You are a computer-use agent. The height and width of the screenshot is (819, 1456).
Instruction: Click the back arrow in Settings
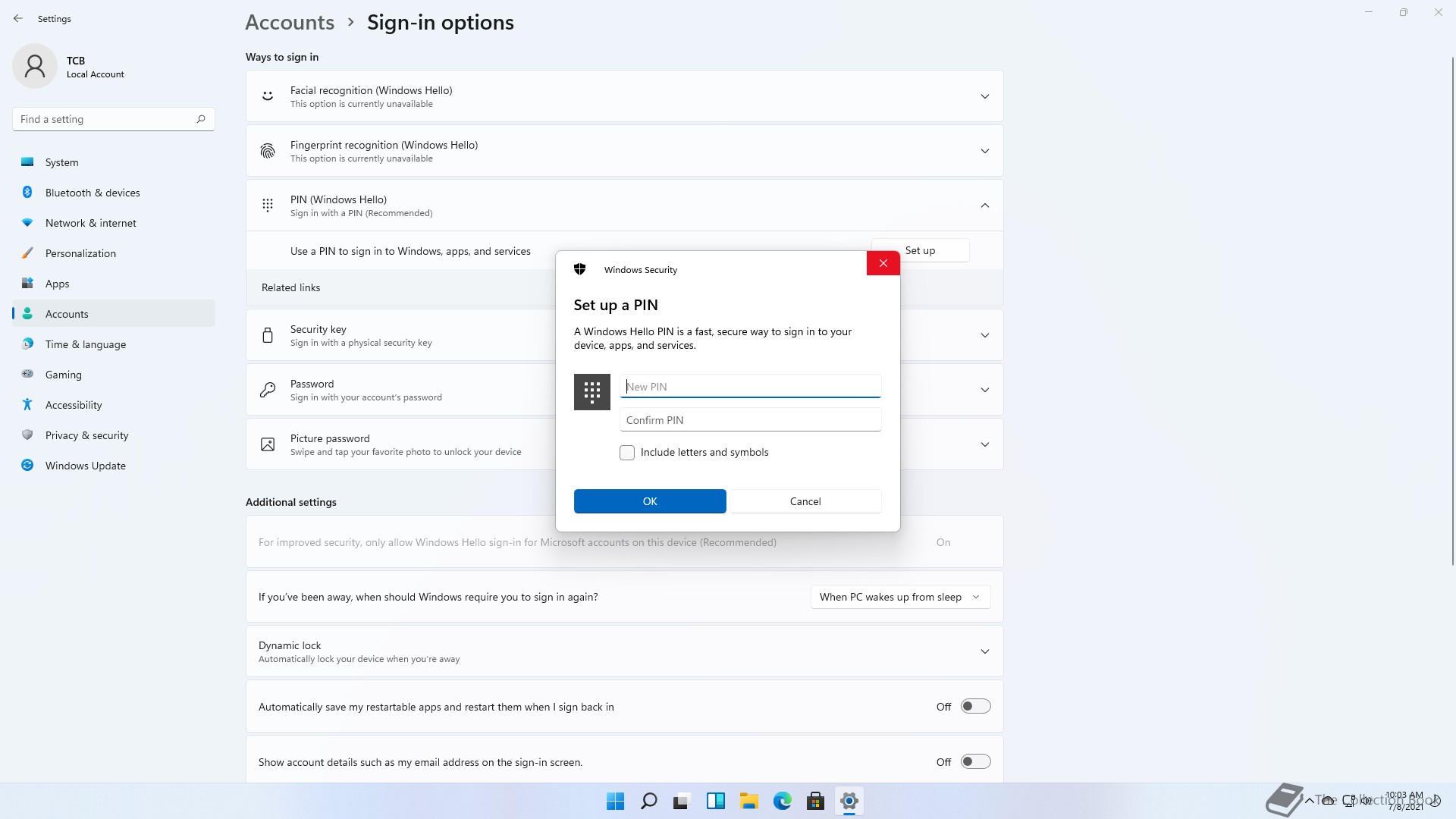18,18
